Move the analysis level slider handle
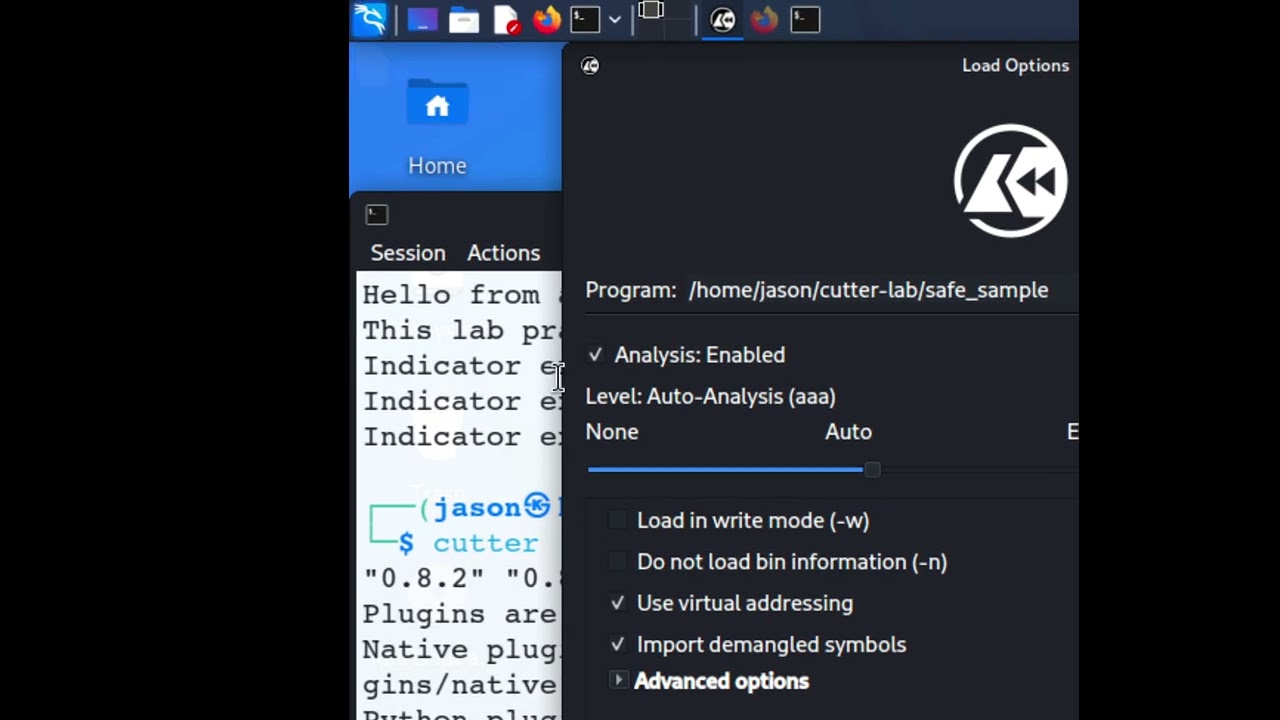This screenshot has height=720, width=1280. pos(872,469)
